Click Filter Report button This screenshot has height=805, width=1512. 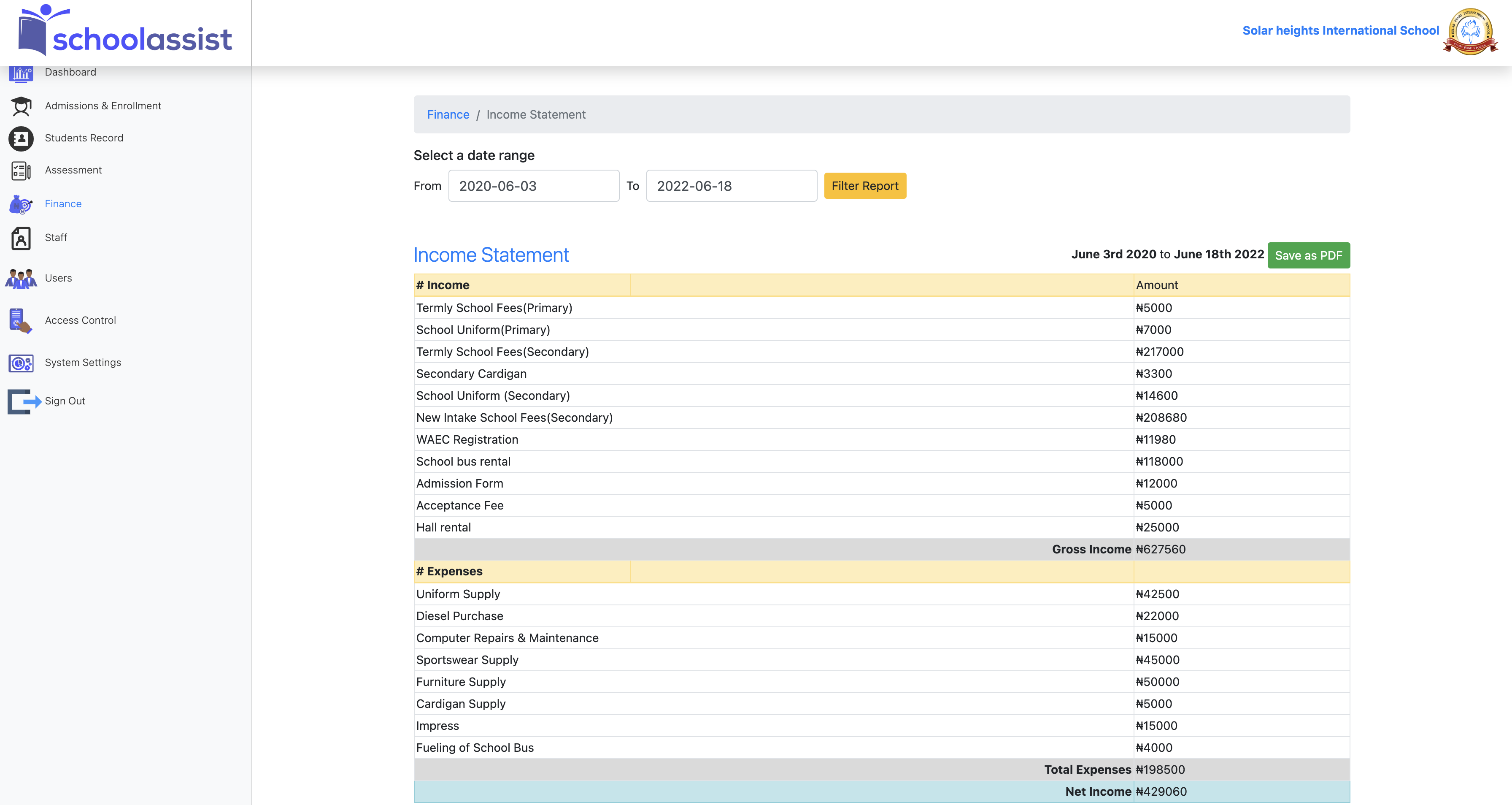click(x=864, y=186)
